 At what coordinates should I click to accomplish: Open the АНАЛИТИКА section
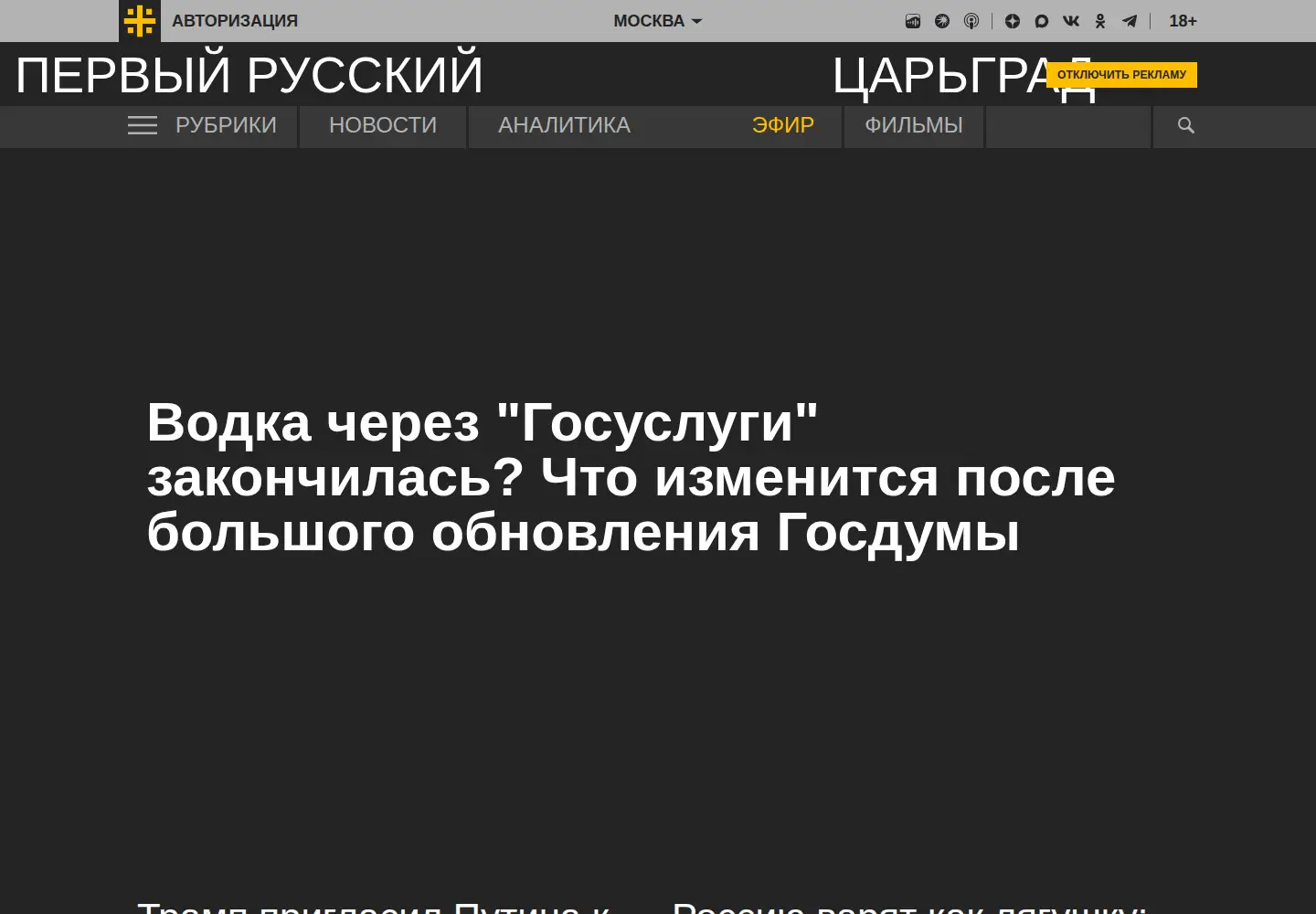click(x=564, y=125)
